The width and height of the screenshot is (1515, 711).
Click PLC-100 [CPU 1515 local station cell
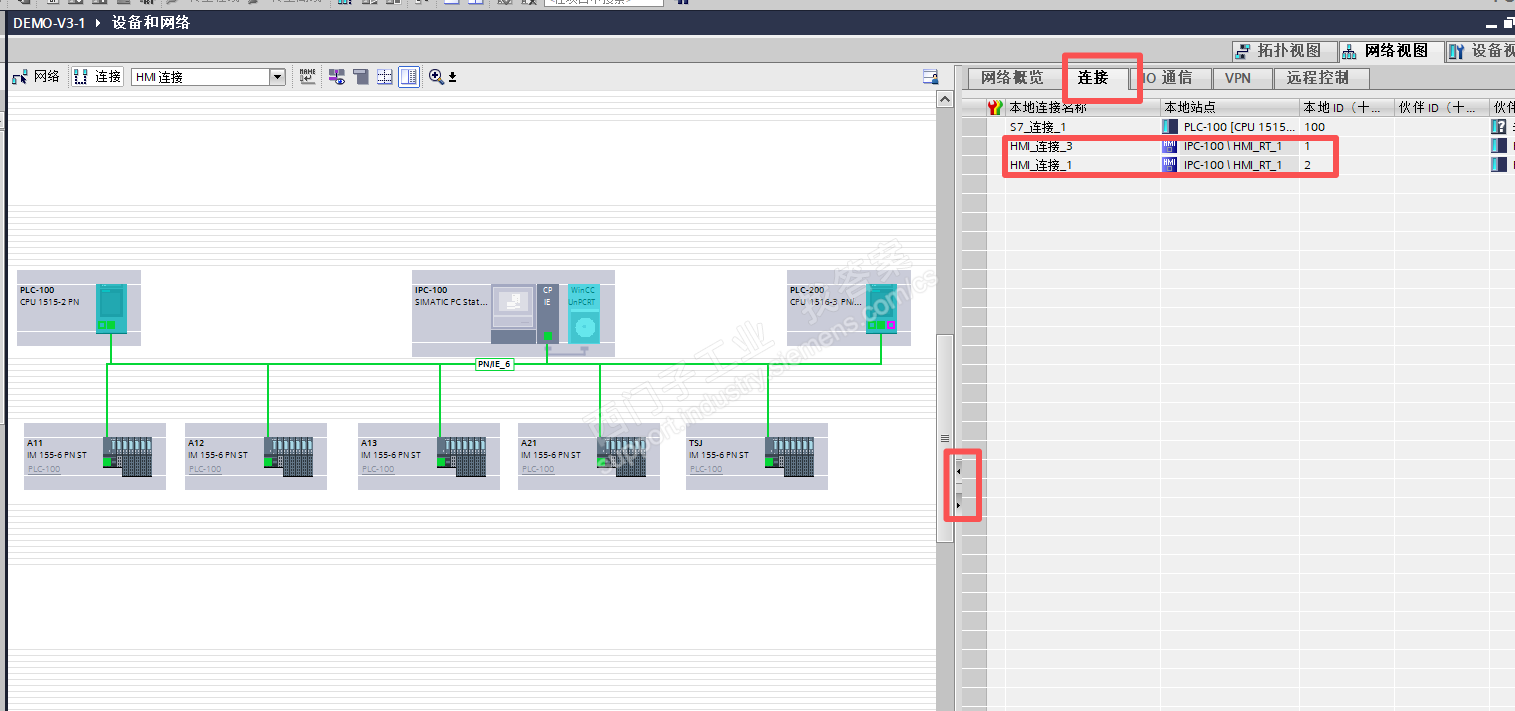coord(1229,127)
